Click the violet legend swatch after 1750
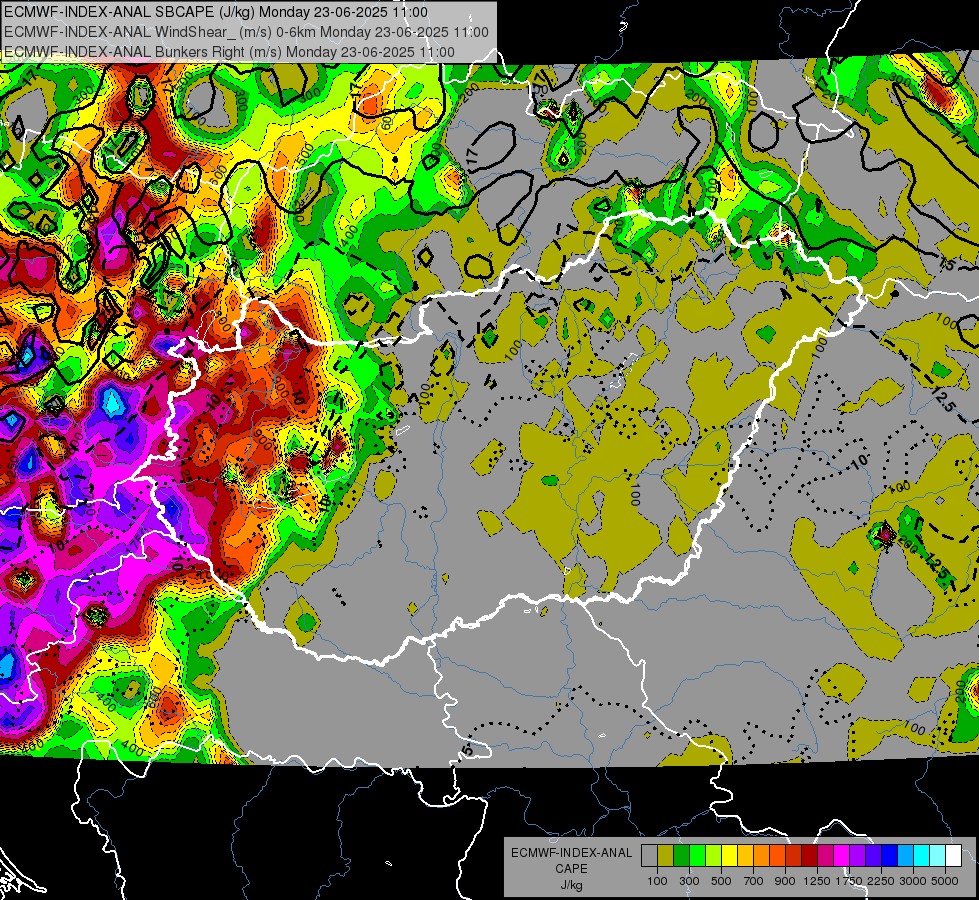This screenshot has height=900, width=979. click(x=857, y=855)
